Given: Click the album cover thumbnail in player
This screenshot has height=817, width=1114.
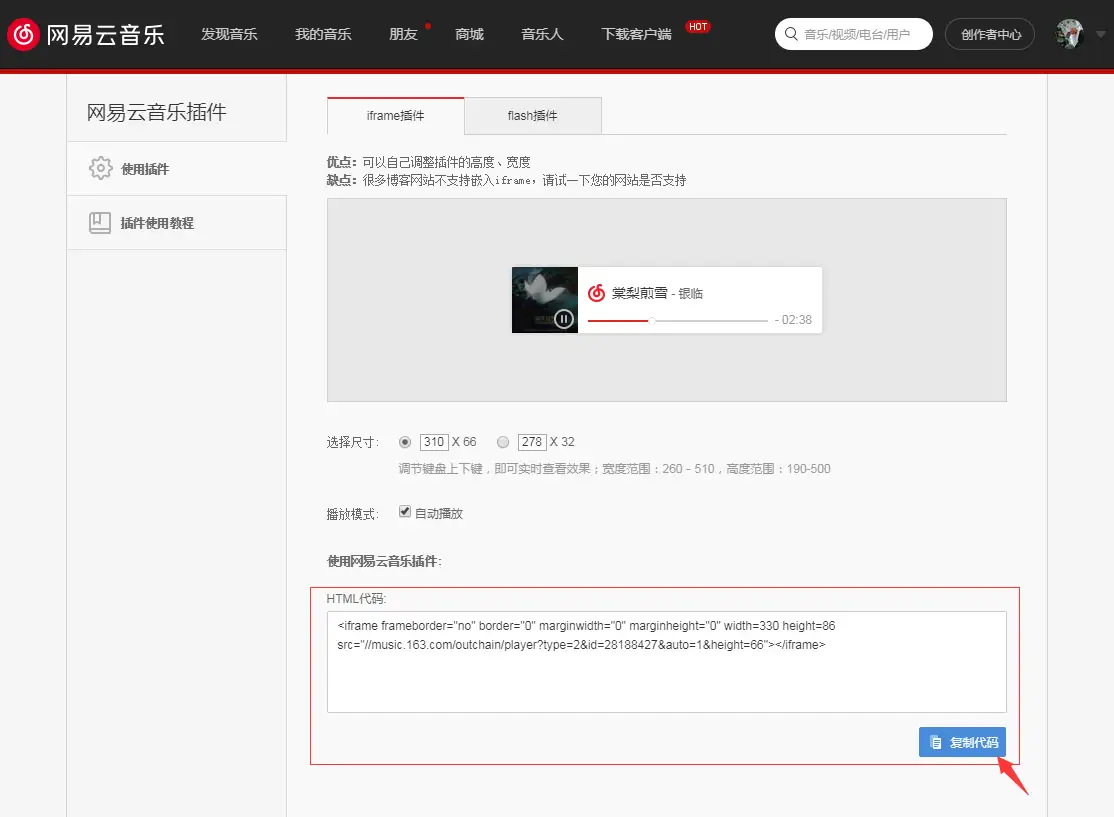Looking at the screenshot, I should (x=545, y=300).
